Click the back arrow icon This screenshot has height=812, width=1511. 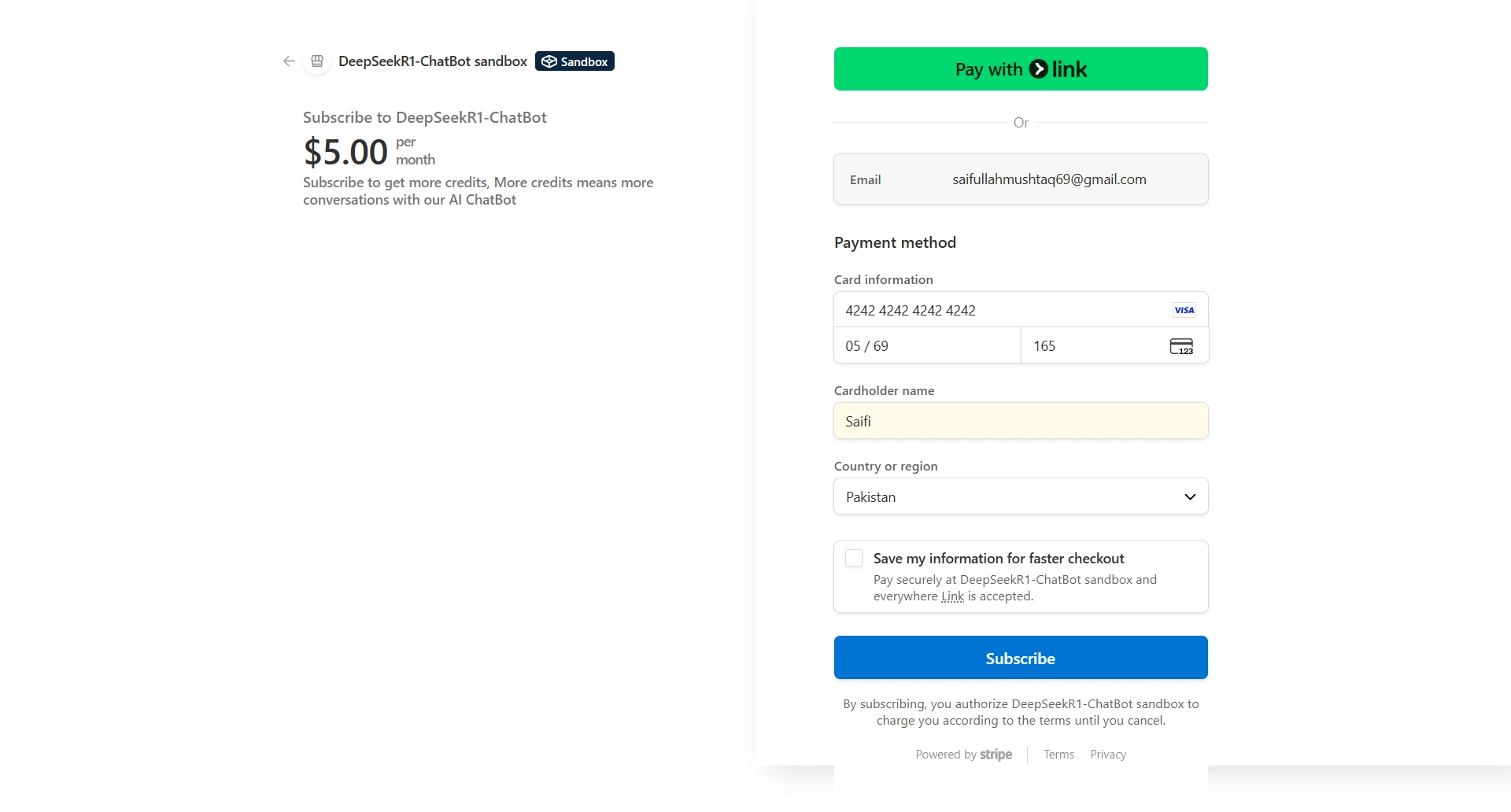tap(289, 61)
